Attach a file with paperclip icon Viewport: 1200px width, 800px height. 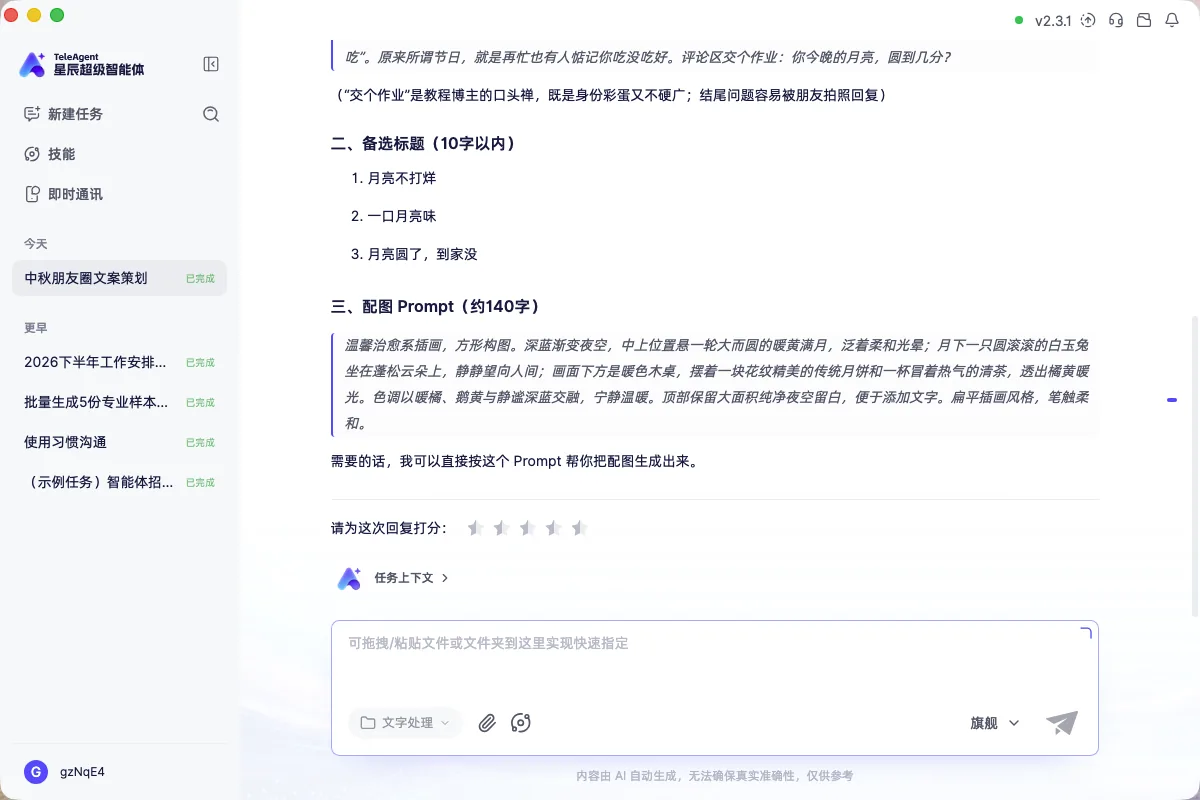(x=487, y=723)
